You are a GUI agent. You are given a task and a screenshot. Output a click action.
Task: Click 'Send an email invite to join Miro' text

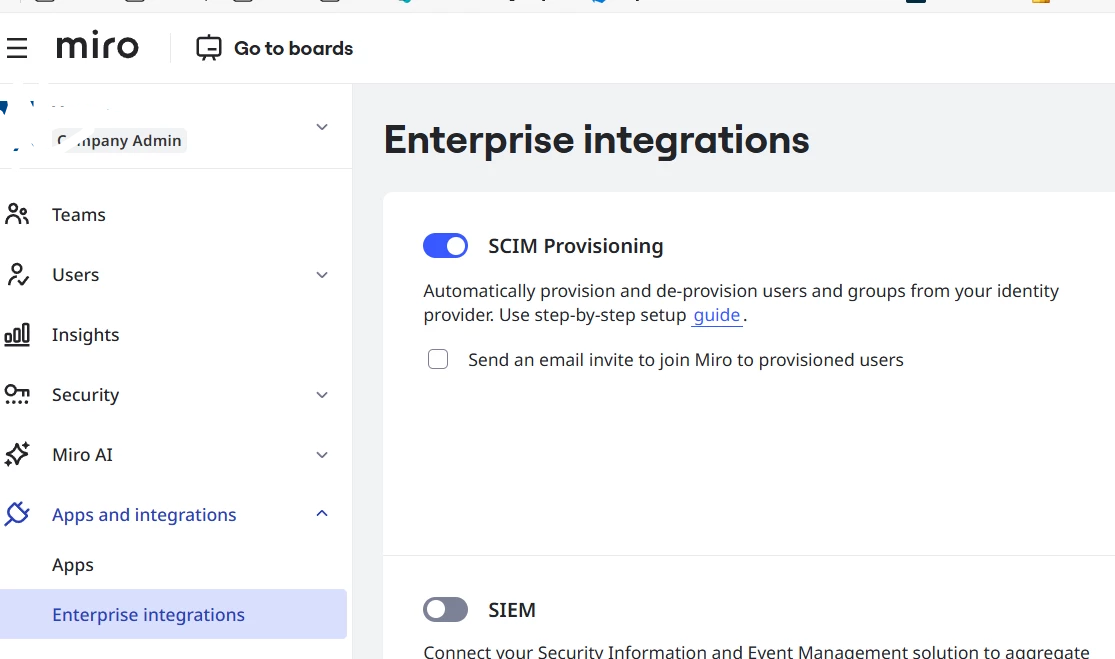pyautogui.click(x=599, y=360)
